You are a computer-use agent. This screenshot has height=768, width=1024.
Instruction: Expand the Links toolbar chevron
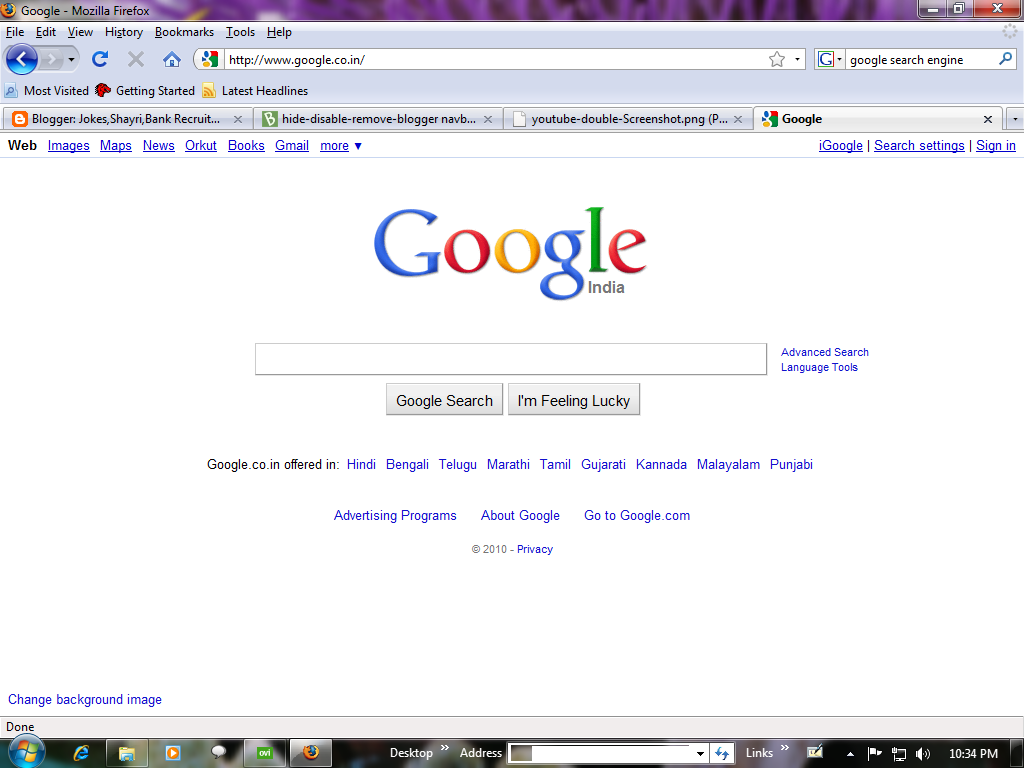coord(784,748)
